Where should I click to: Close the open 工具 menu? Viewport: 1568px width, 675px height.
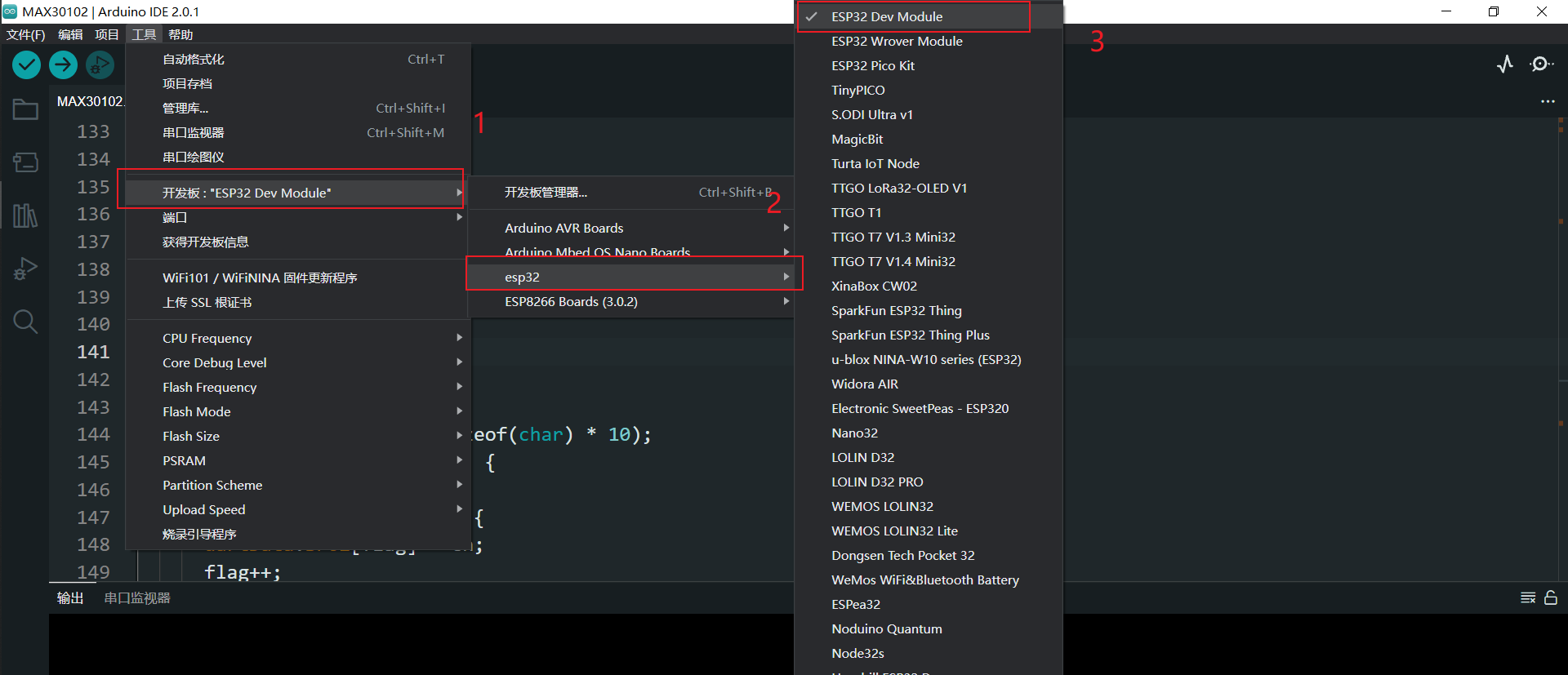pos(144,34)
